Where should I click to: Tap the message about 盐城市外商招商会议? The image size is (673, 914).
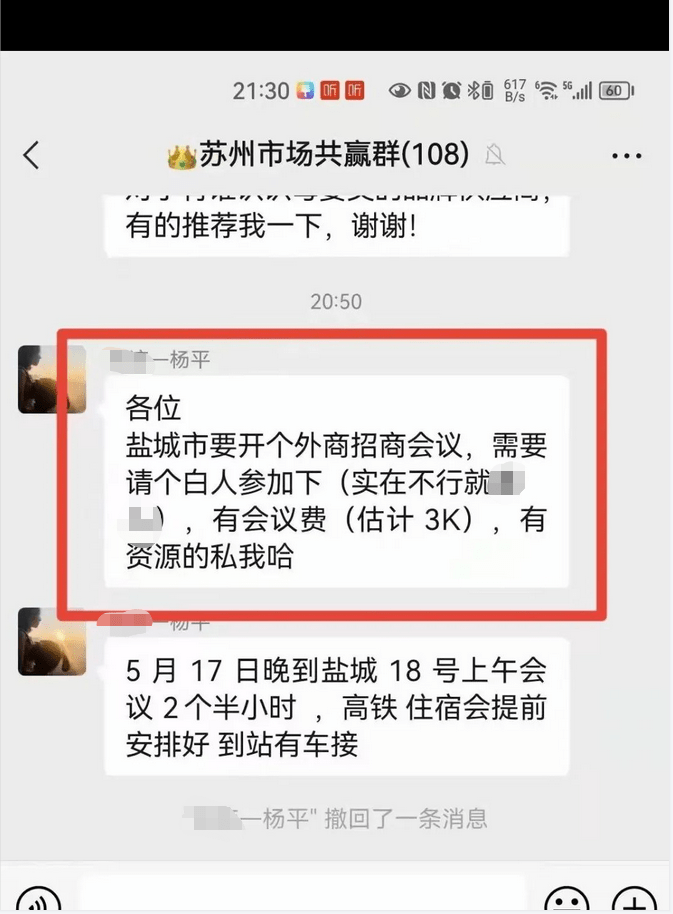[336, 481]
